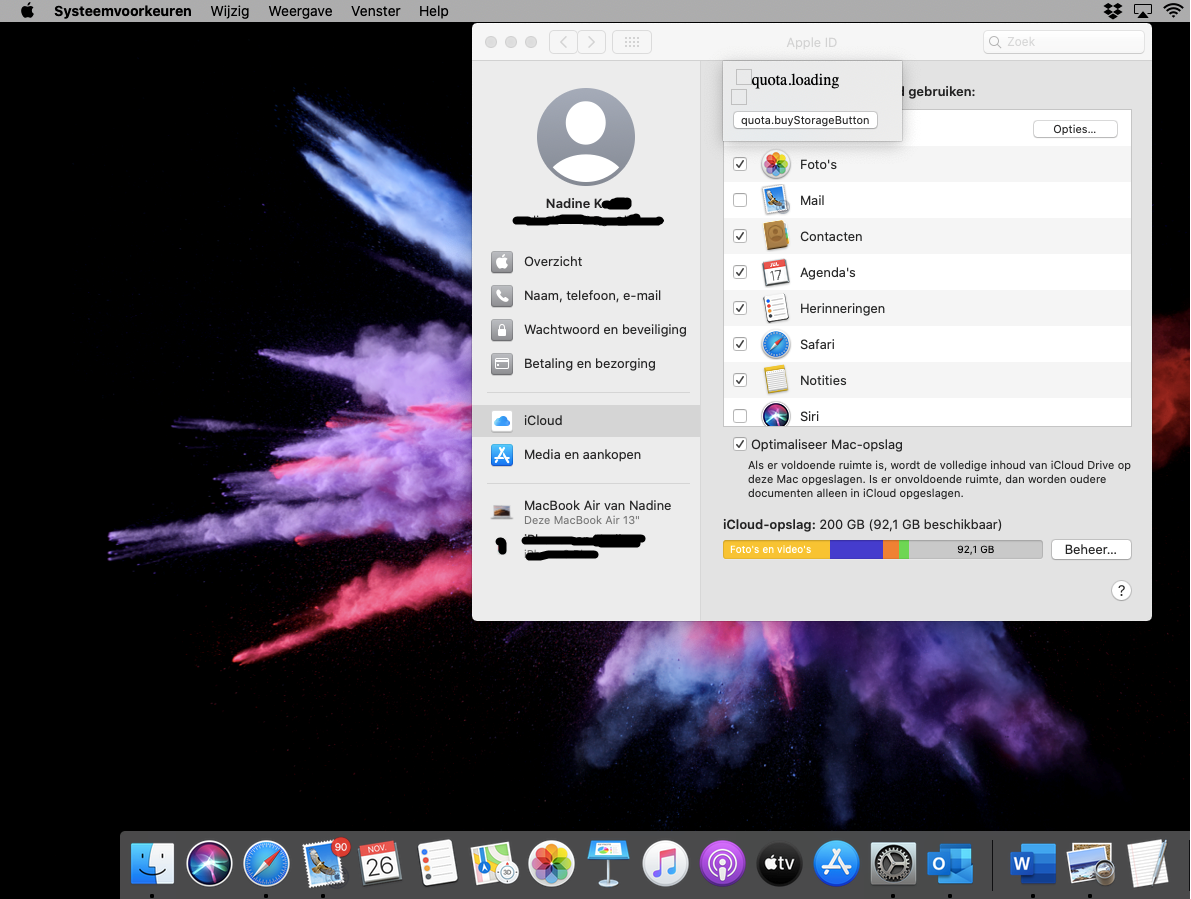Click the back navigation arrow

coord(563,42)
